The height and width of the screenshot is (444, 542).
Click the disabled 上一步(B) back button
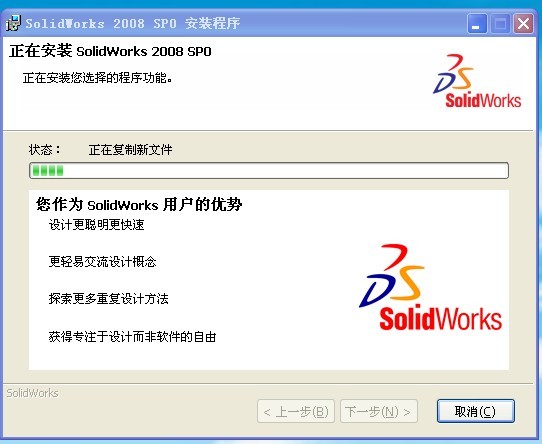tap(296, 411)
